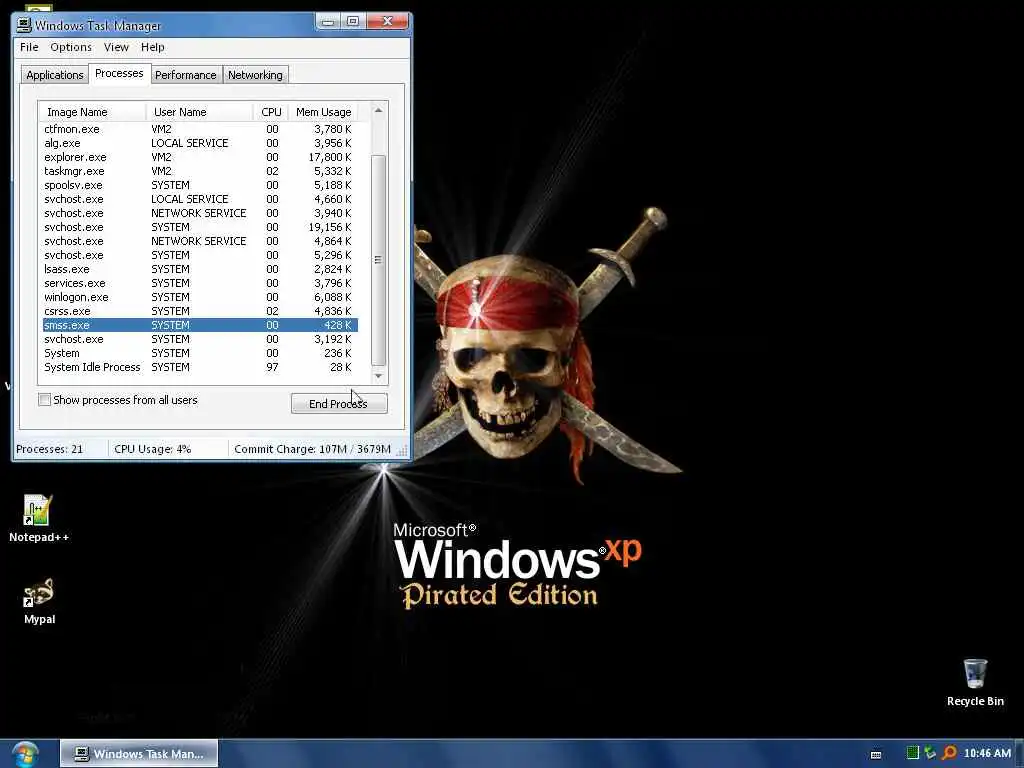This screenshot has height=768, width=1024.
Task: Maximize the Windows Task Manager window
Action: [x=353, y=22]
